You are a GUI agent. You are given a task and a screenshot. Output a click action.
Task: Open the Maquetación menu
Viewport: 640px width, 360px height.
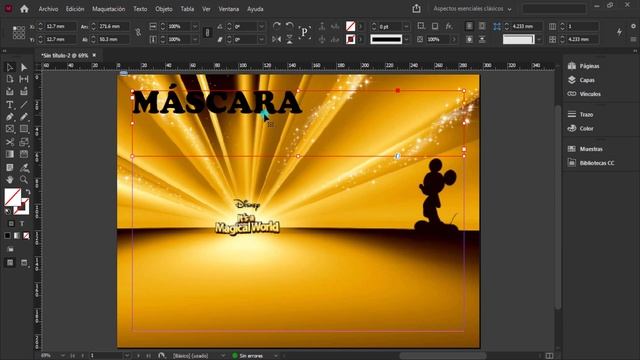(109, 9)
